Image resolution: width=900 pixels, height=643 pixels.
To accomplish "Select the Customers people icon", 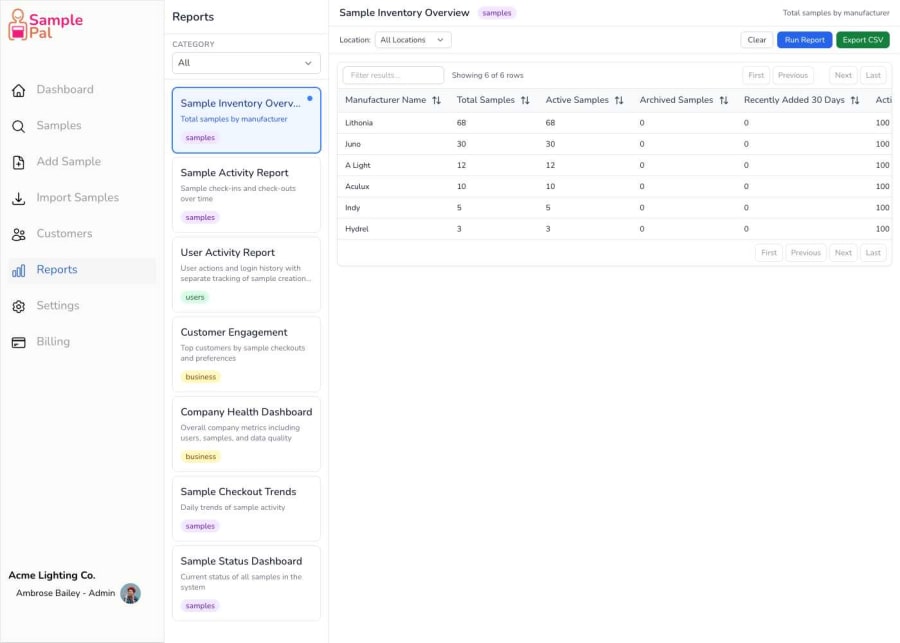I will coord(17,233).
